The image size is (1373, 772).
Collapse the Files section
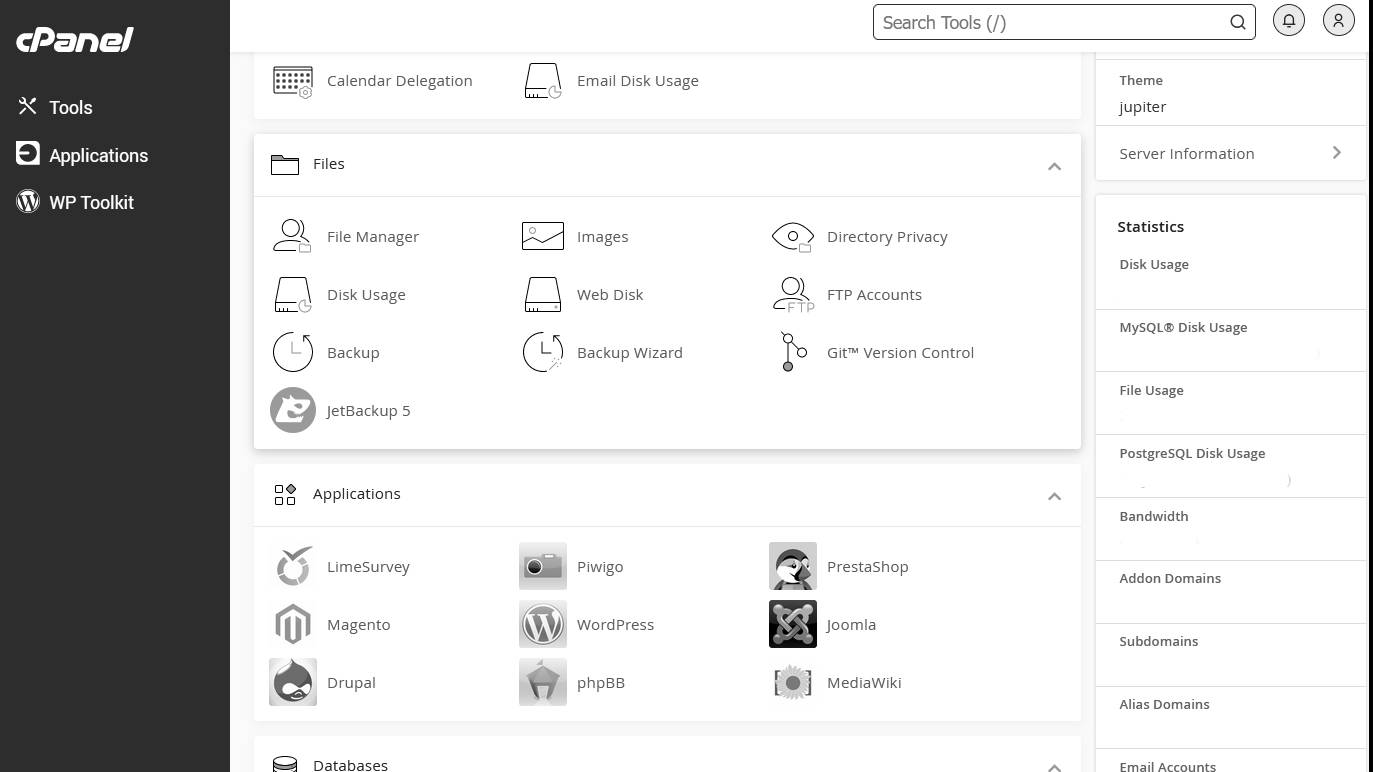(1054, 166)
